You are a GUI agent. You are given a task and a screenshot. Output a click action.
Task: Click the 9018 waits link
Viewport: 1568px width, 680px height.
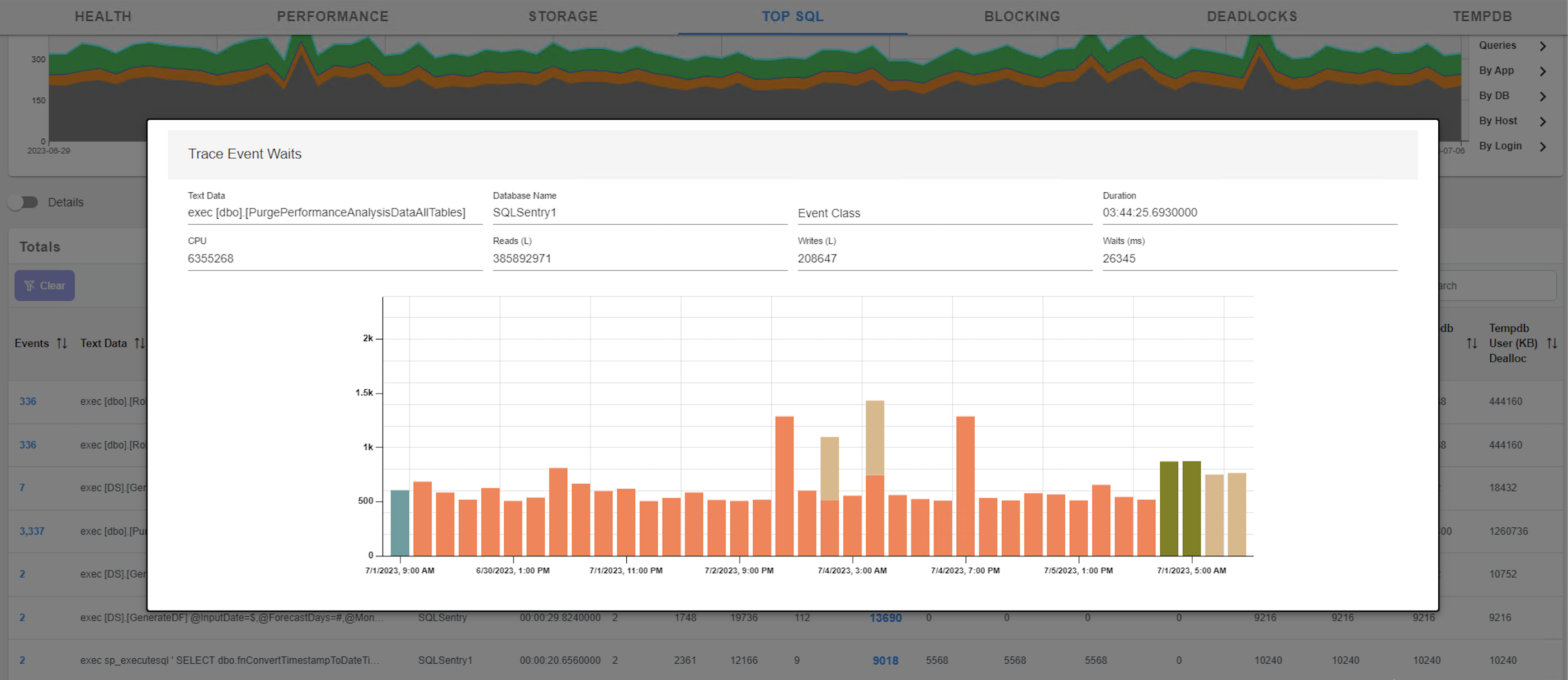(885, 660)
